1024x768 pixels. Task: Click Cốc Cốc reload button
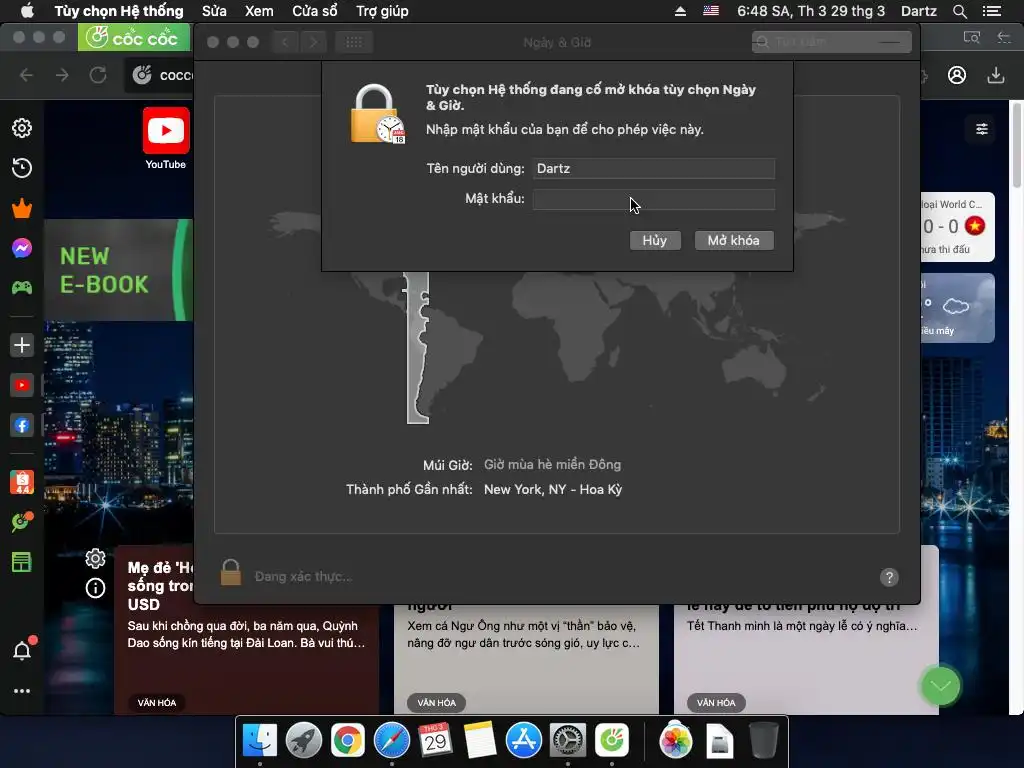pyautogui.click(x=98, y=75)
